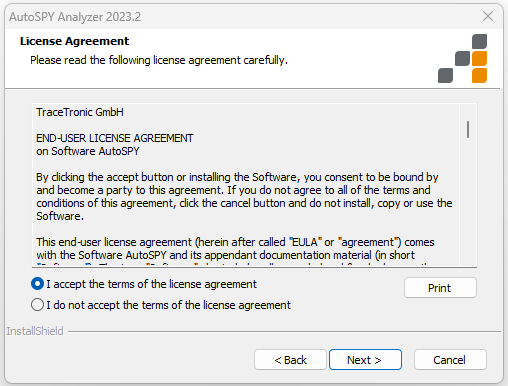Click the 'TraceTronic GmbH' line in license text
The image size is (508, 386).
(x=80, y=112)
